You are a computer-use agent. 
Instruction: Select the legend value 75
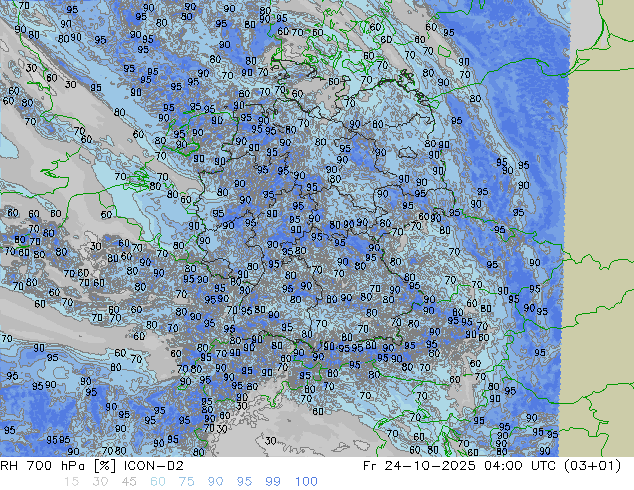point(186,482)
